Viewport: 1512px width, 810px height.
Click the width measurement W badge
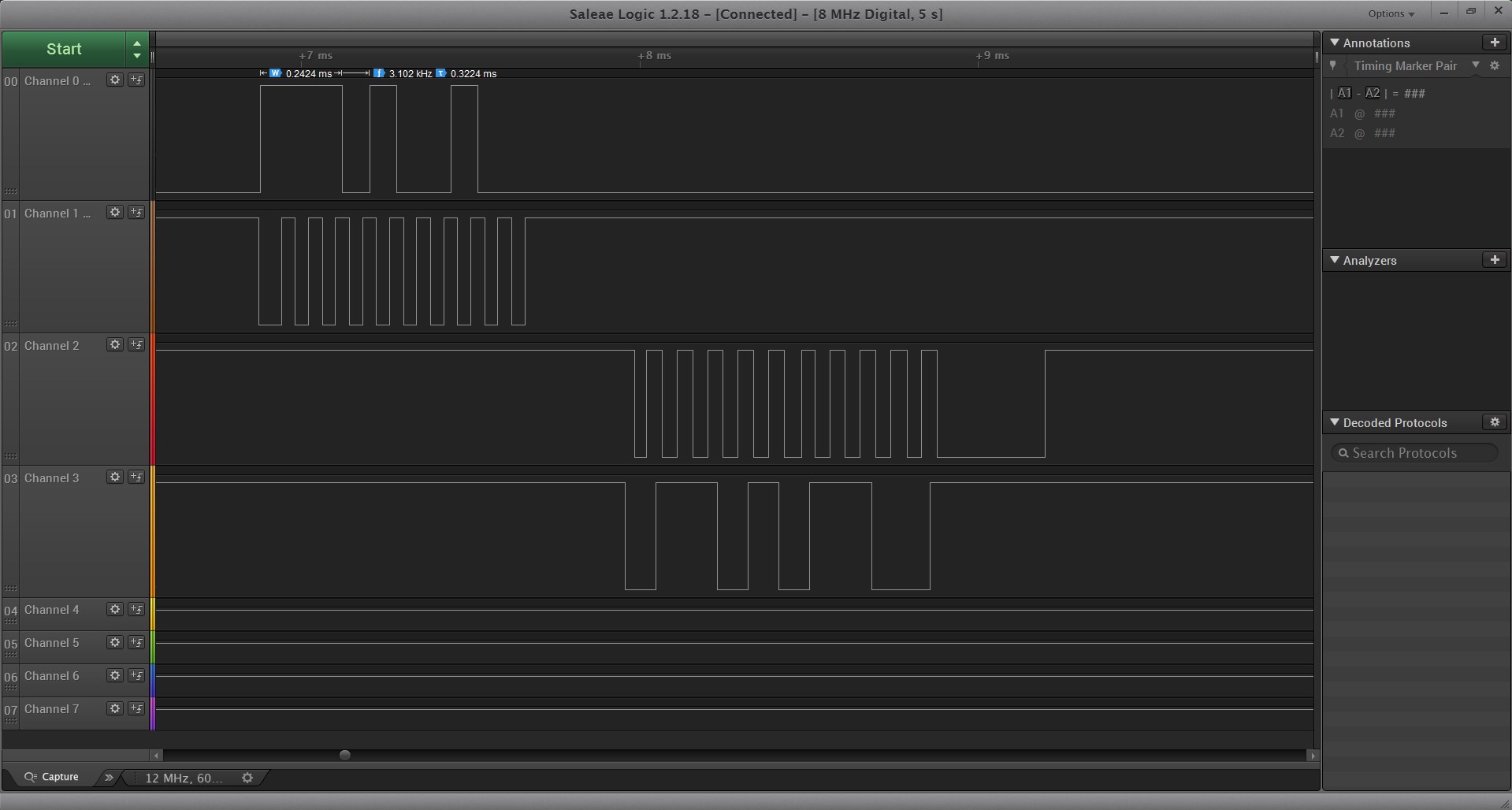(x=275, y=73)
